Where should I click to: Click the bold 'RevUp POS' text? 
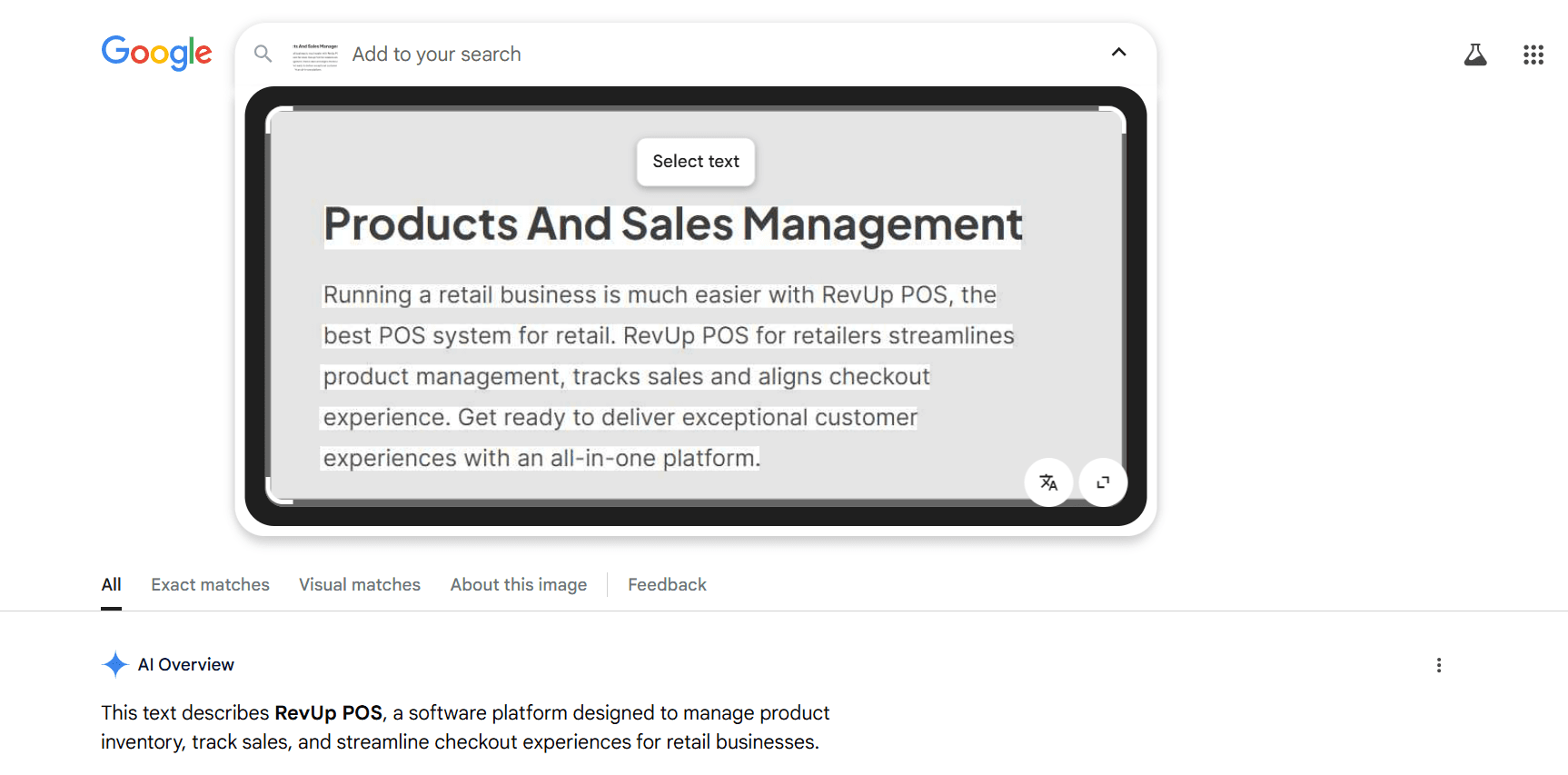pos(328,713)
